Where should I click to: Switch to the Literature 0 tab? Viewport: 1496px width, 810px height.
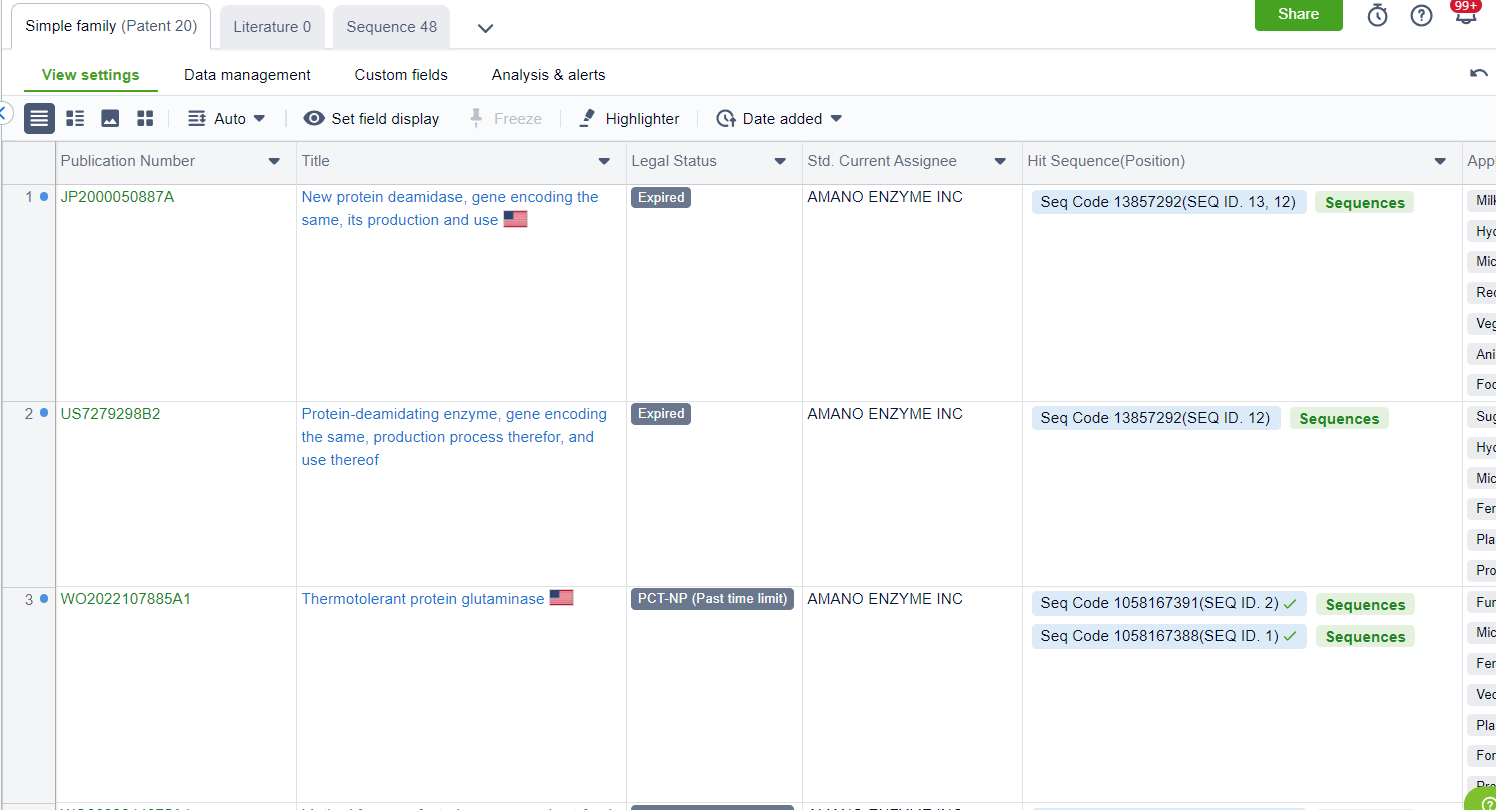[x=272, y=27]
